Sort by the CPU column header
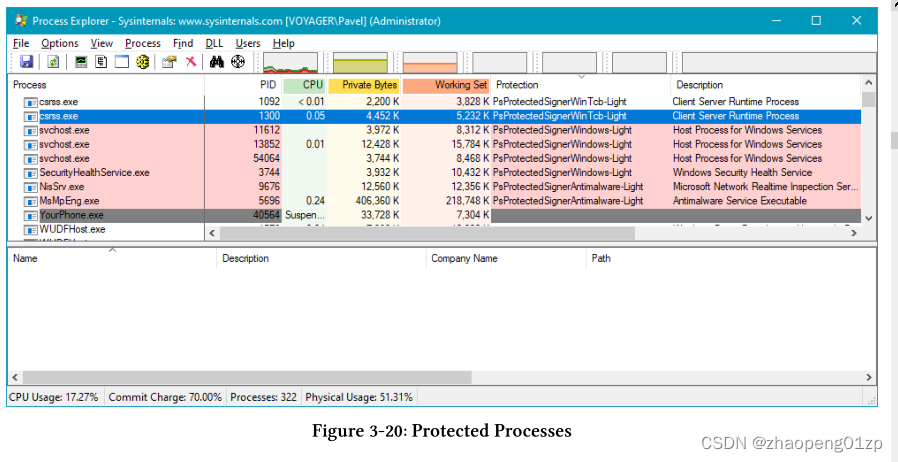Image resolution: width=898 pixels, height=462 pixels. [305, 85]
